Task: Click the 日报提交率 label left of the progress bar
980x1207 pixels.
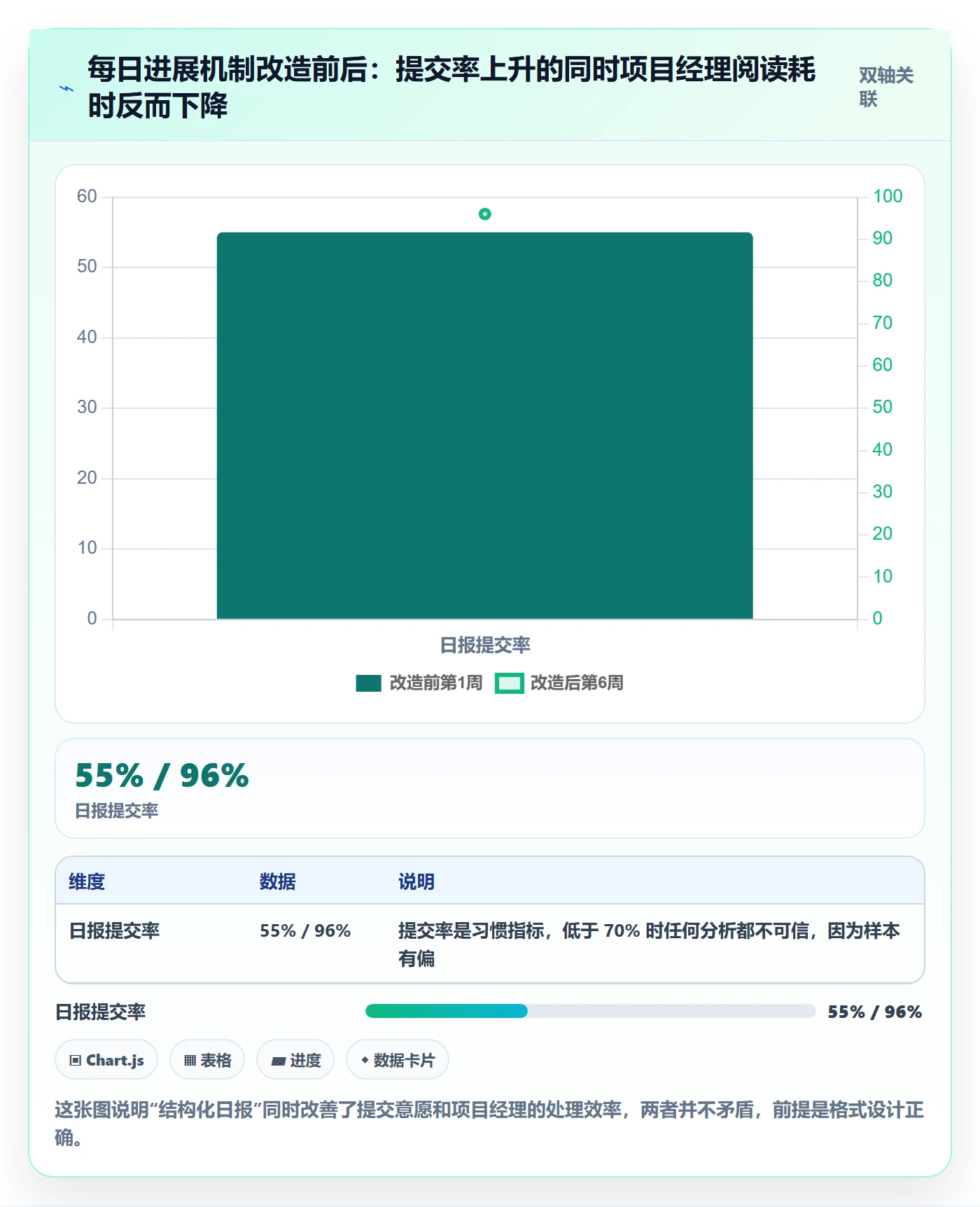Action: point(101,1012)
